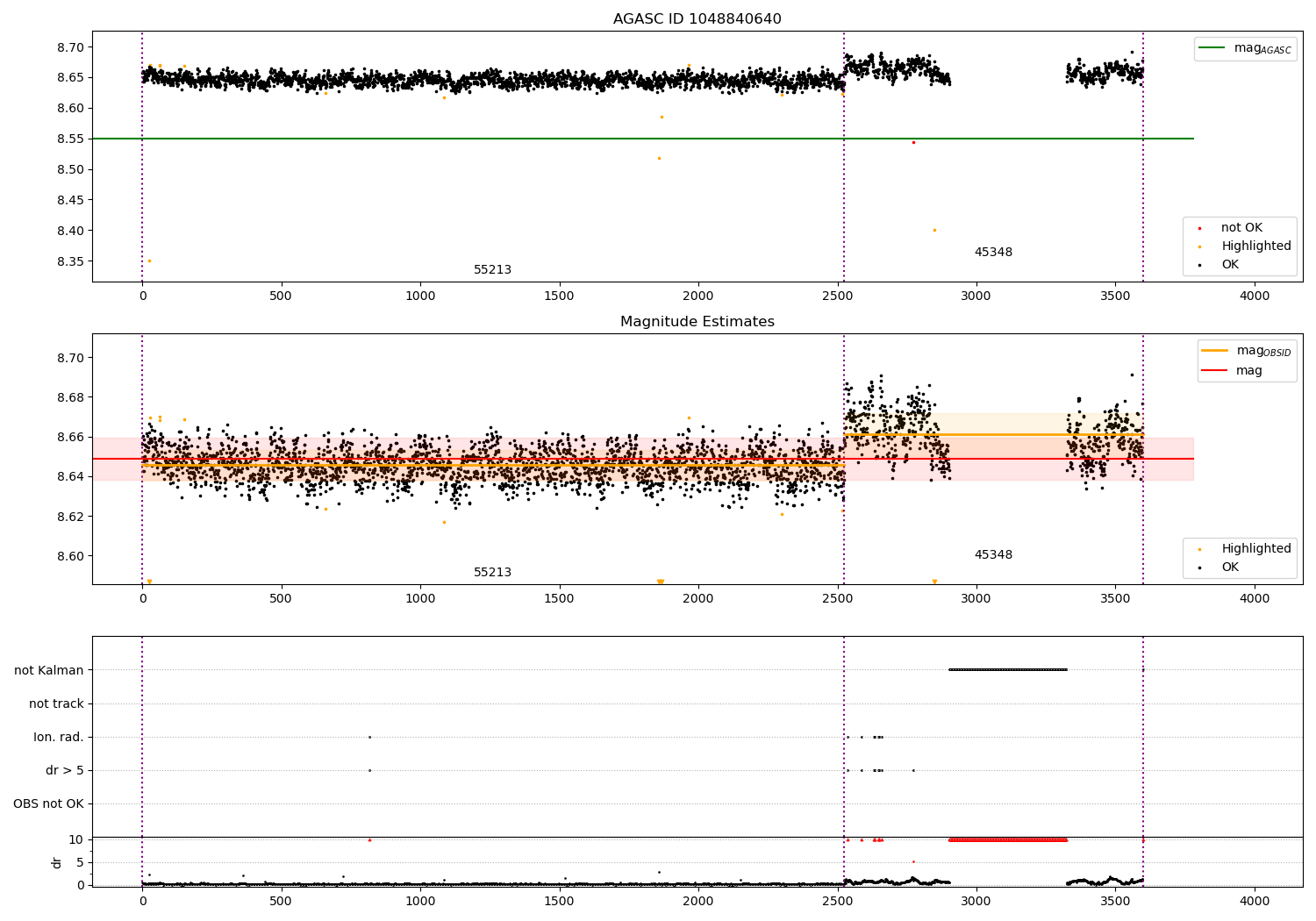Click the orange outlier point near 8.35

[149, 261]
